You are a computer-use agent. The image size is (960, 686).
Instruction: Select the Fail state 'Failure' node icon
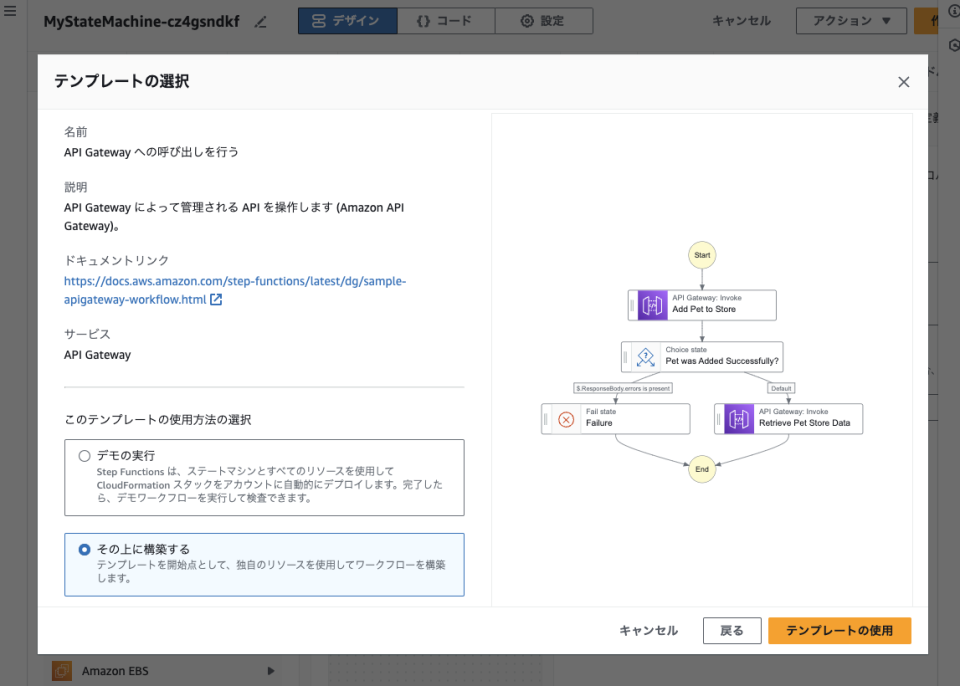[x=564, y=418]
